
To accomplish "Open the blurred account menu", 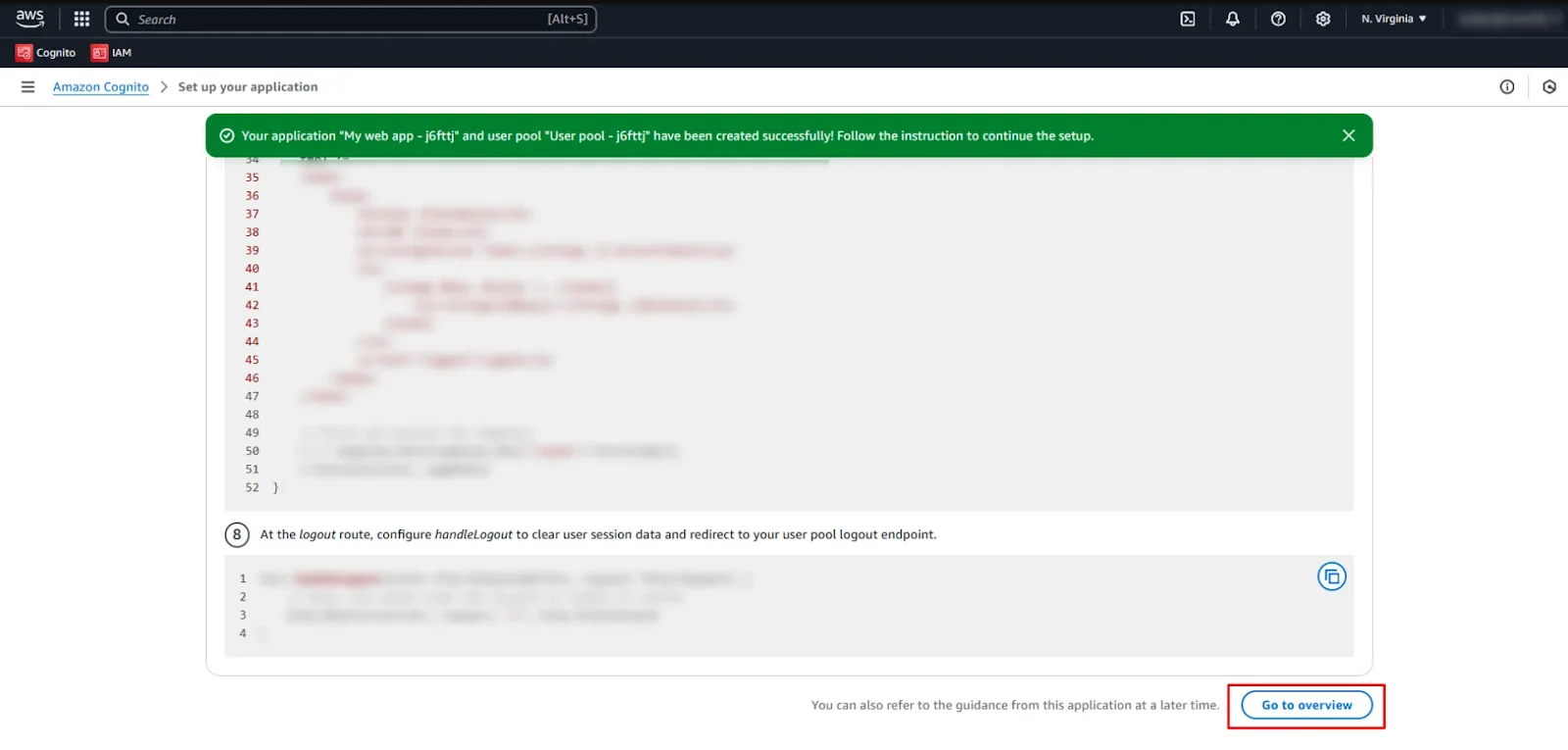I will (1507, 19).
